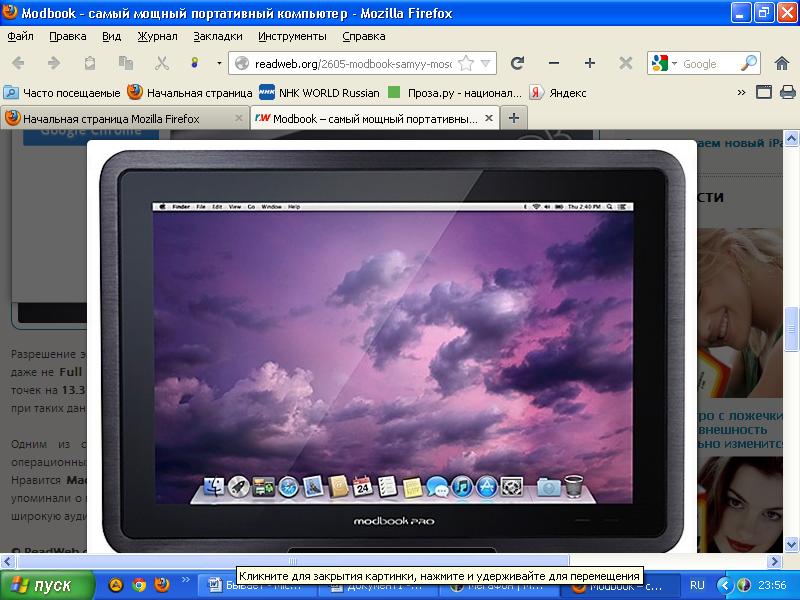This screenshot has height=600, width=800.
Task: Close the Начальная страница Mozilla Firefox tab
Action: 238,118
